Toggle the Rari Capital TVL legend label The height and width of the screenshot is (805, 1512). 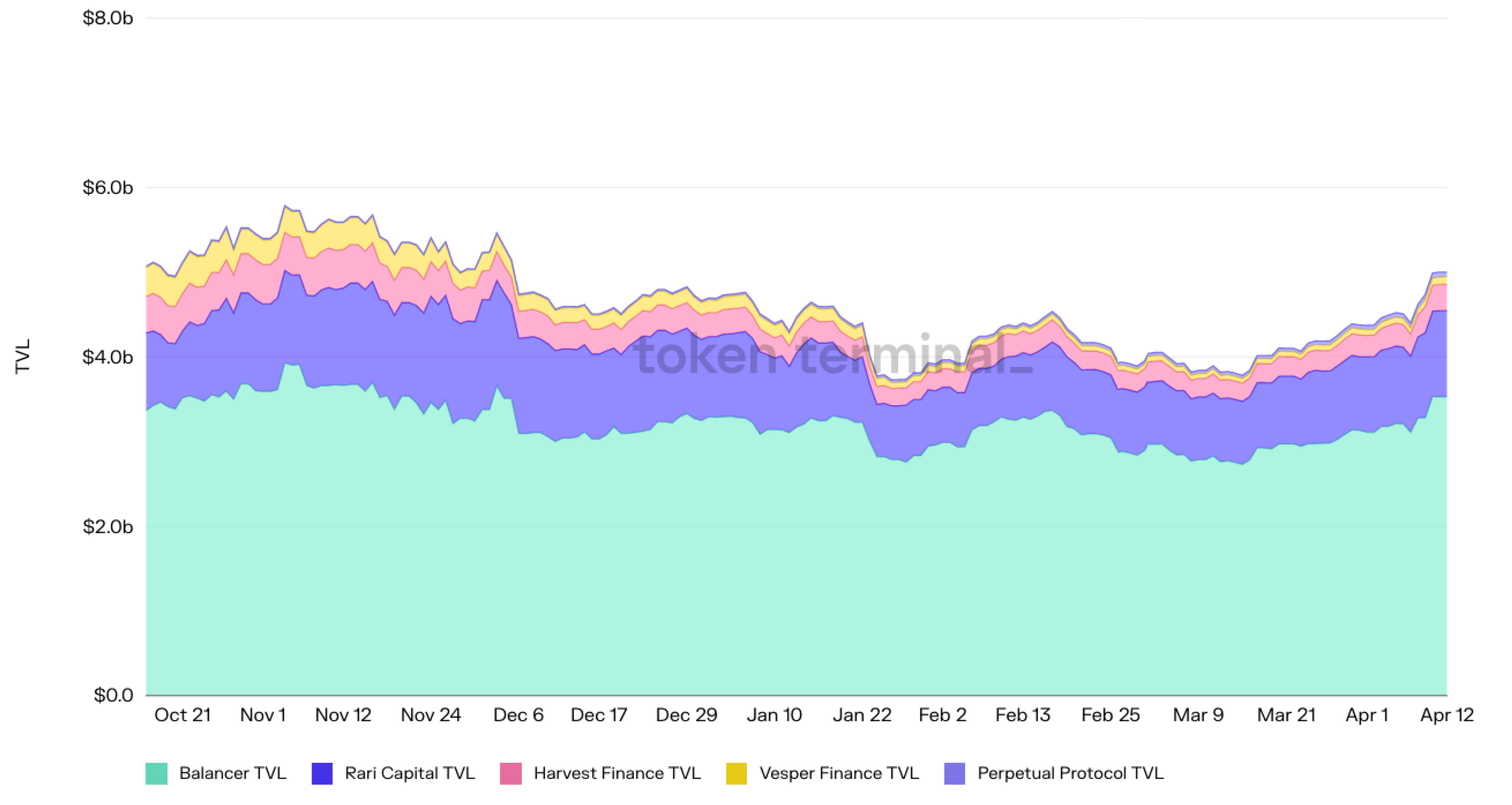(x=410, y=774)
